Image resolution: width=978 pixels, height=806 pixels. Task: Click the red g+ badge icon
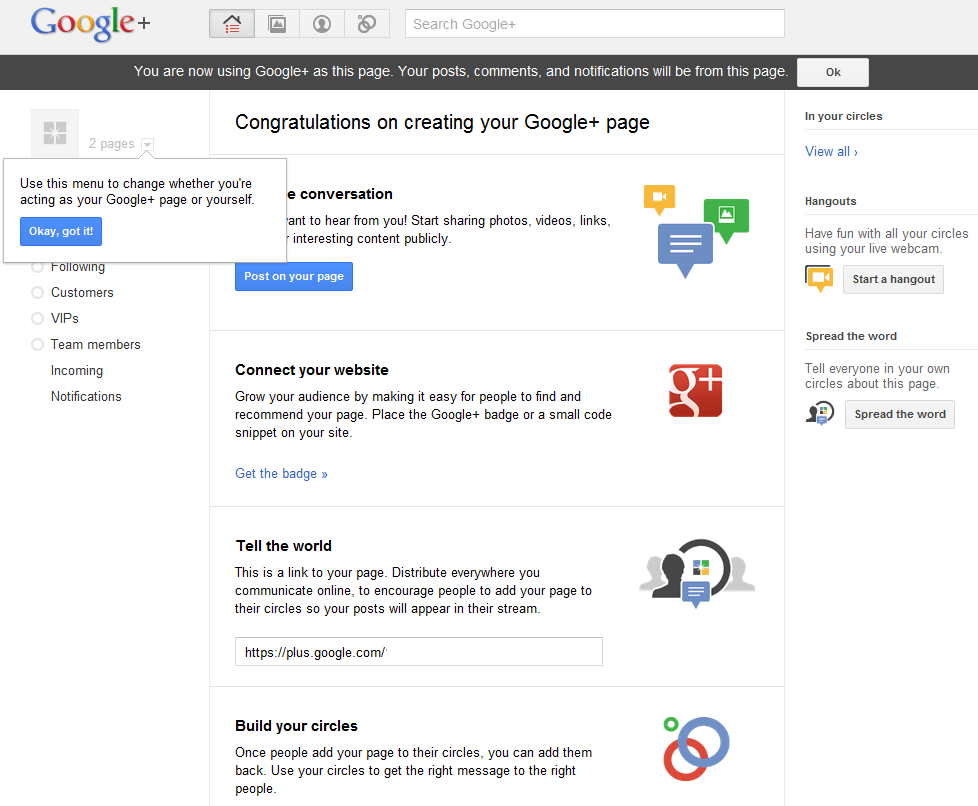tap(695, 390)
